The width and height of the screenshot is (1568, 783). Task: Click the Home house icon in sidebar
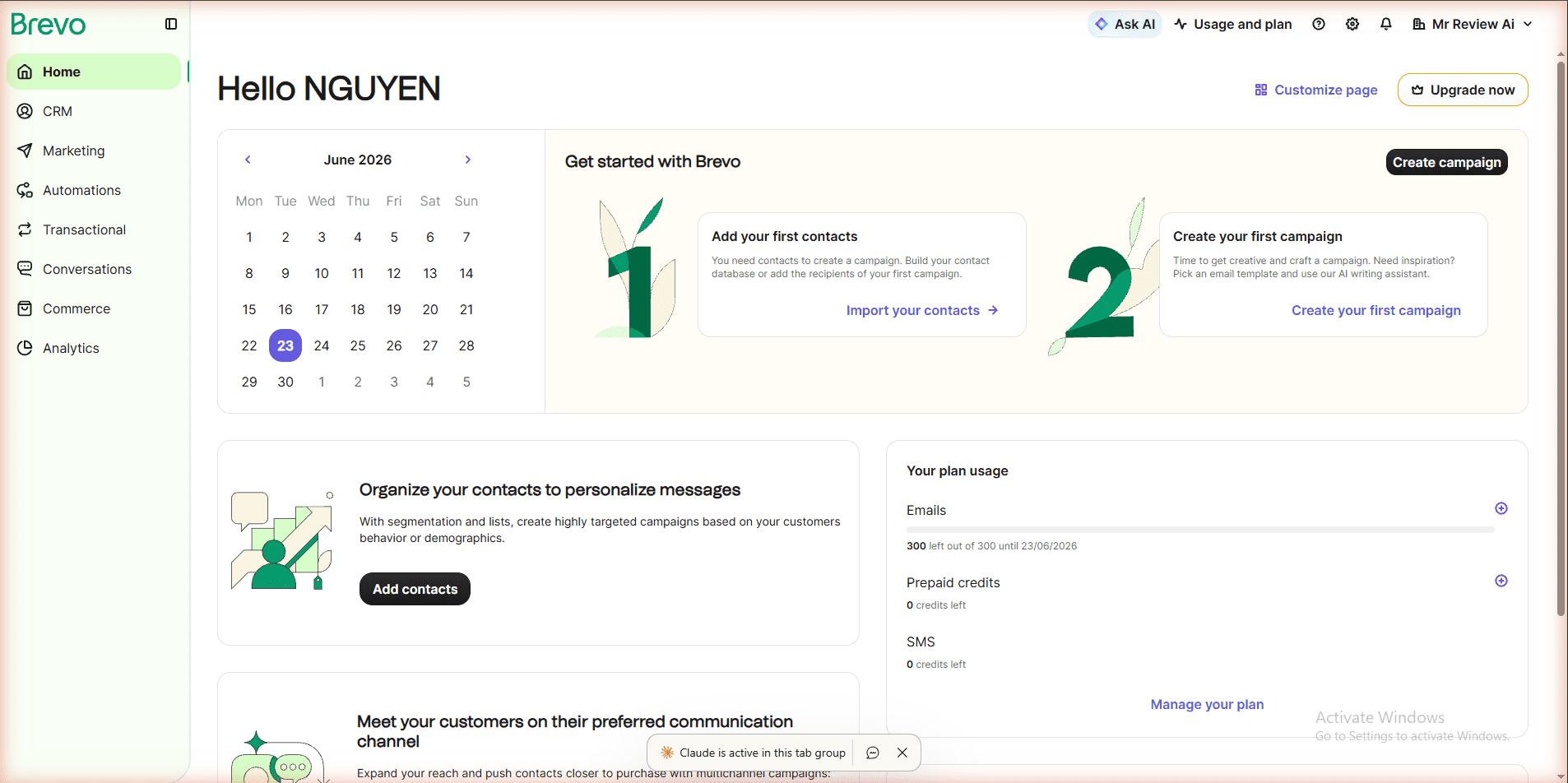(25, 72)
